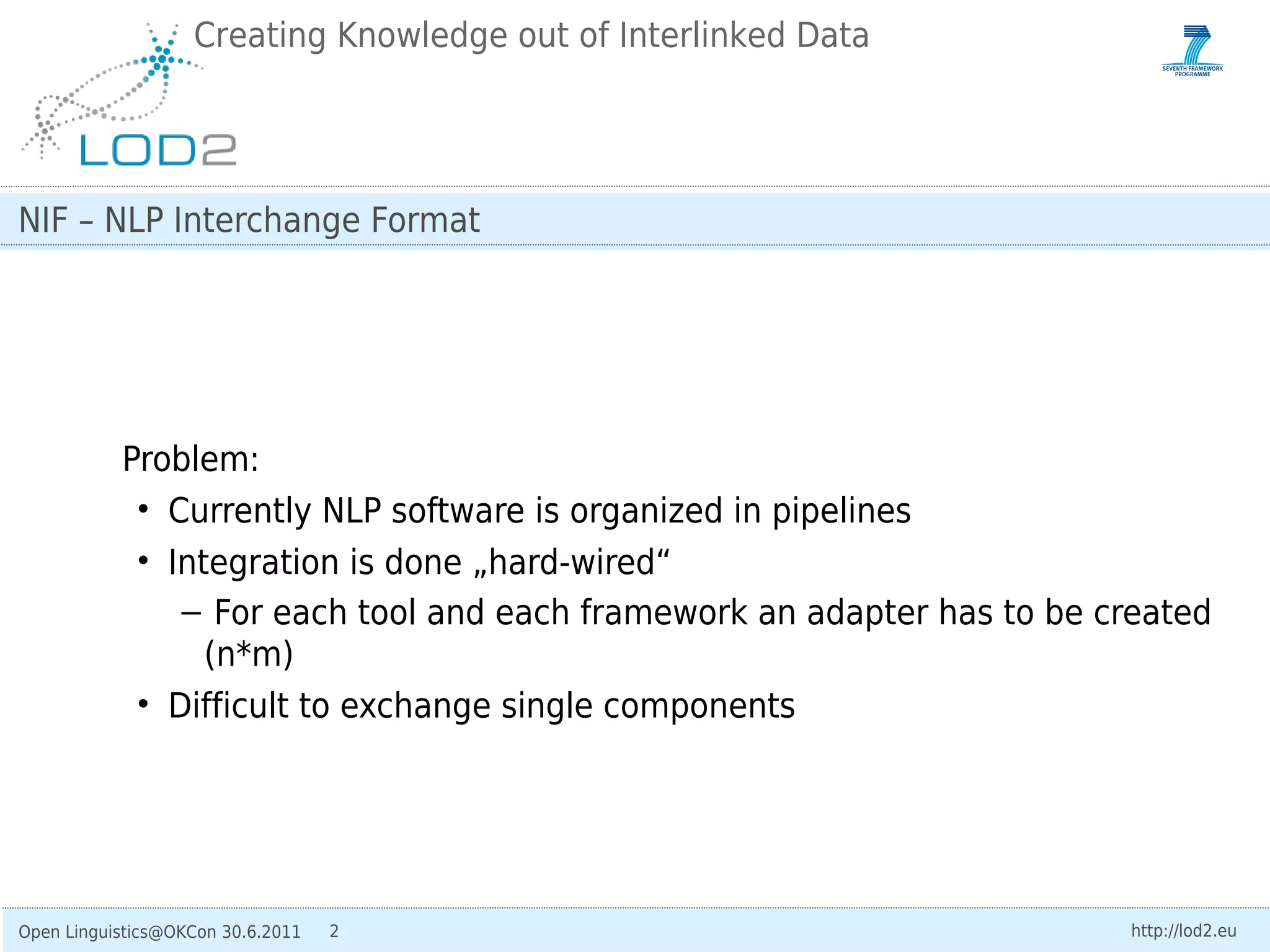Click the dash marker before 'For each tool'
Image resolution: width=1270 pixels, height=952 pixels.
coord(191,613)
